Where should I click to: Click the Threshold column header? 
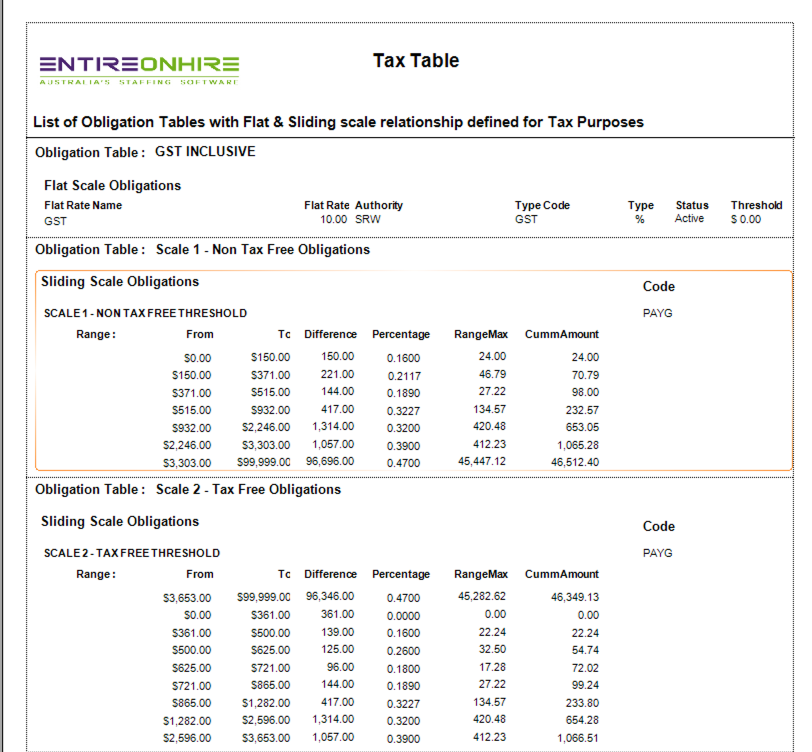(x=756, y=205)
